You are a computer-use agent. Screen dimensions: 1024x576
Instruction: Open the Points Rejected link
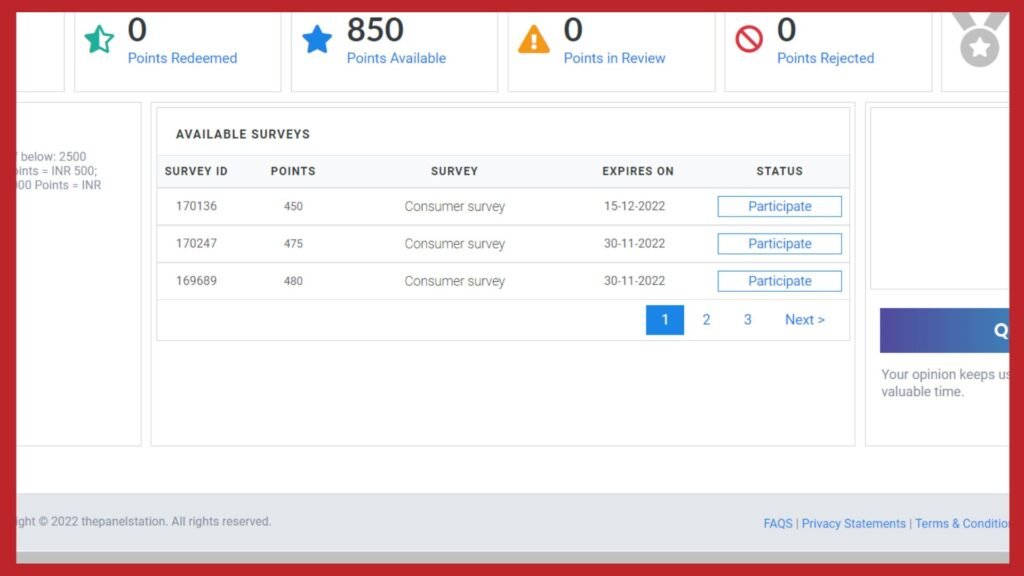click(825, 58)
